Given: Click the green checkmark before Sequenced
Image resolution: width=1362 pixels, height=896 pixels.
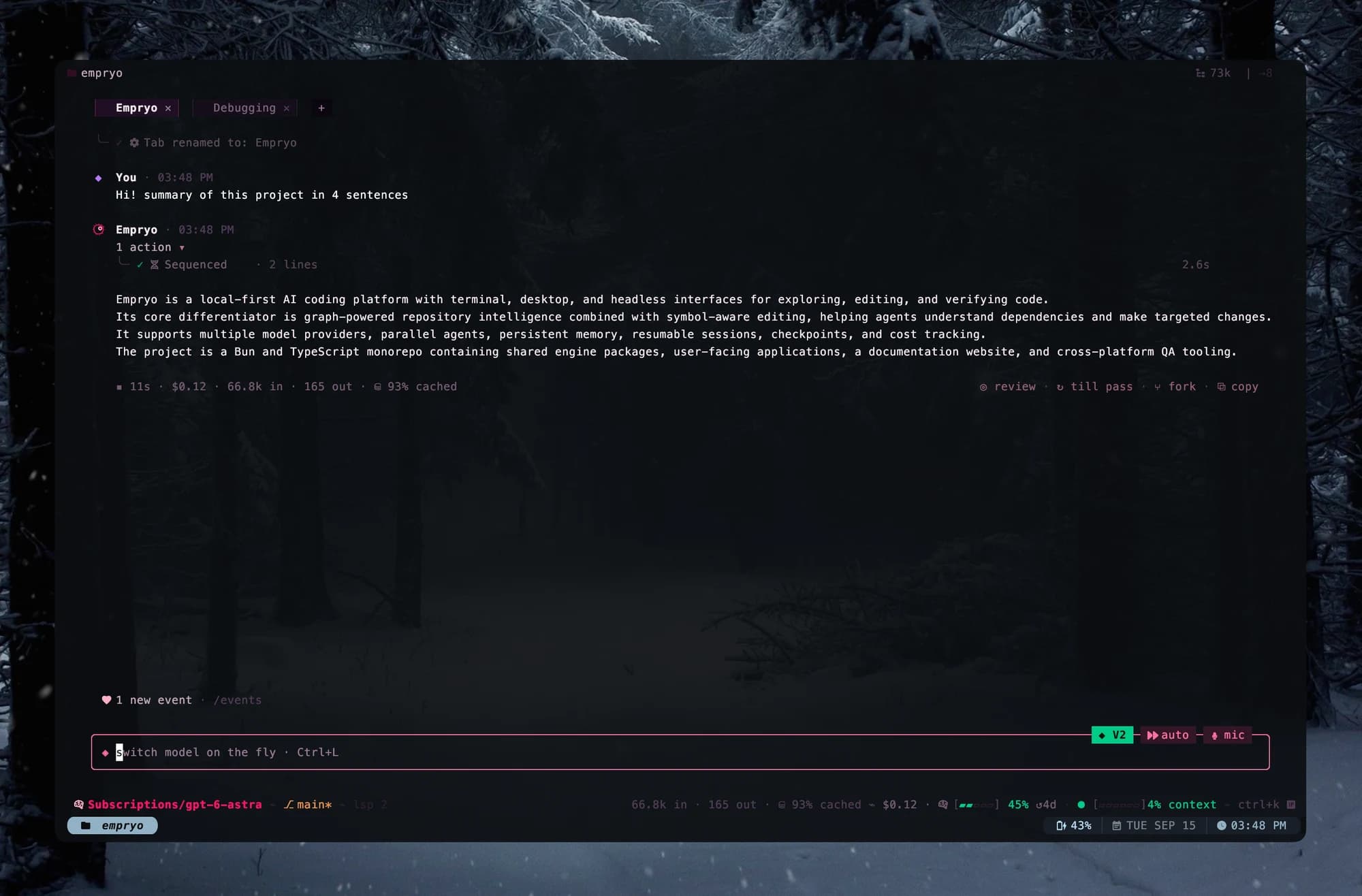Looking at the screenshot, I should tap(140, 265).
